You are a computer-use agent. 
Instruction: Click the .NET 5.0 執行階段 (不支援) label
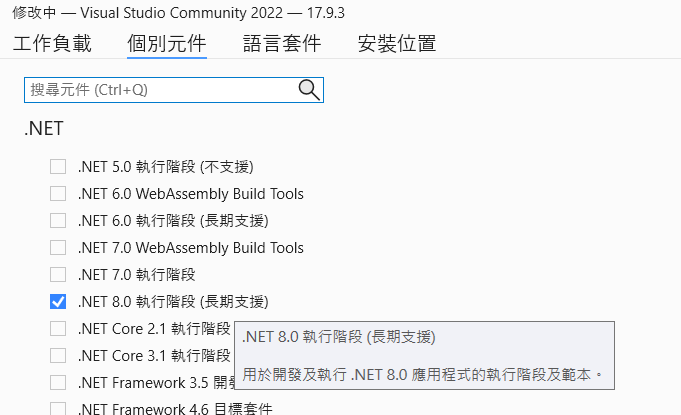(x=165, y=167)
